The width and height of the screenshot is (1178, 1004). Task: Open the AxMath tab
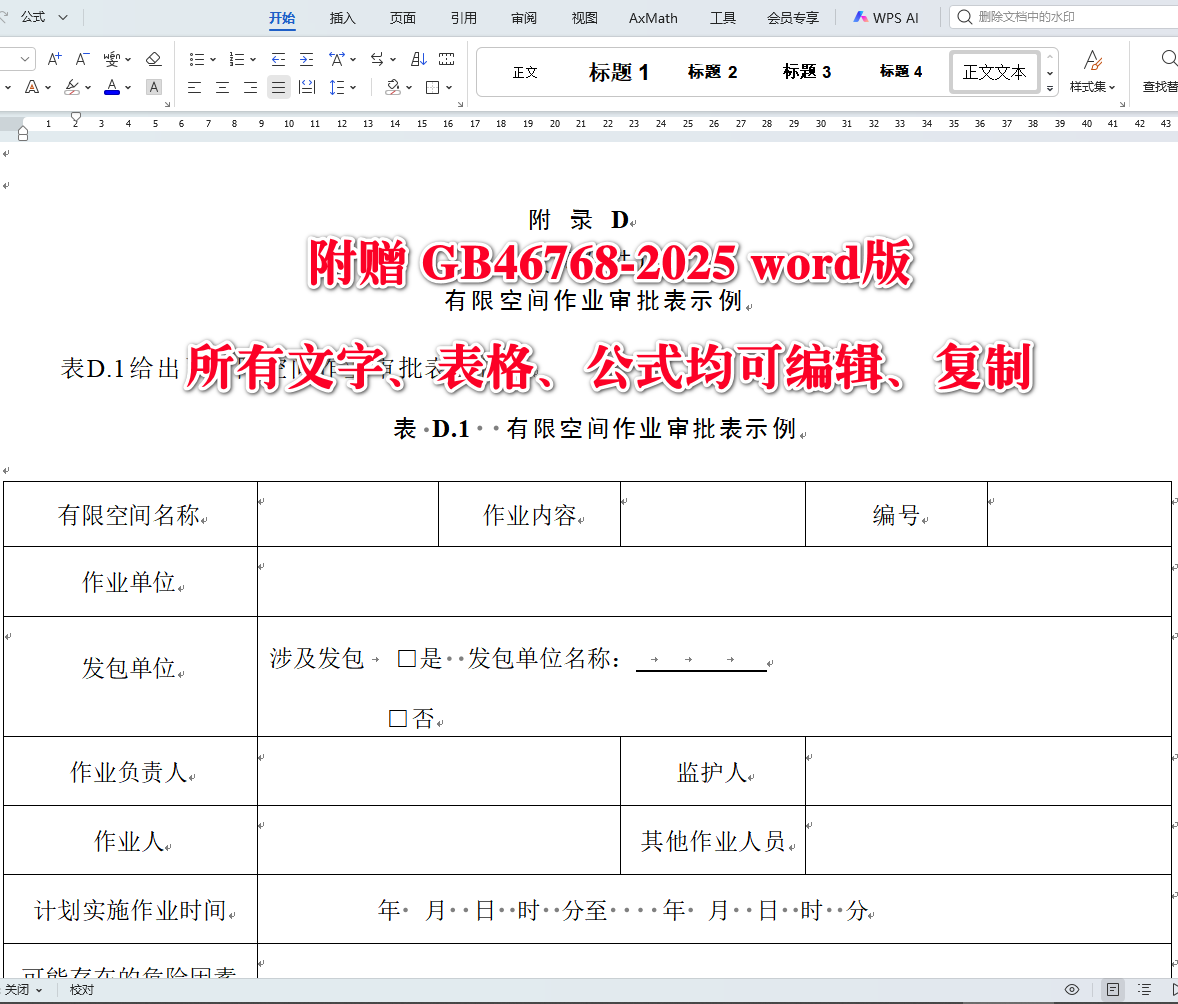click(652, 17)
